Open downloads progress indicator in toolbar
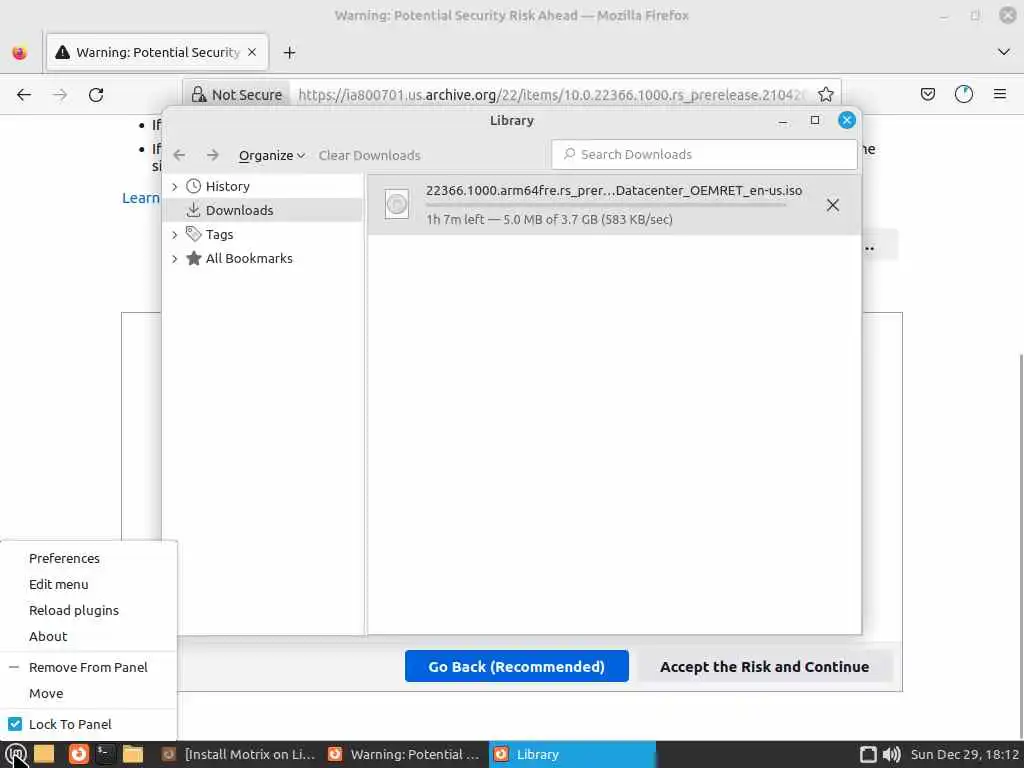The width and height of the screenshot is (1024, 768). click(x=964, y=95)
